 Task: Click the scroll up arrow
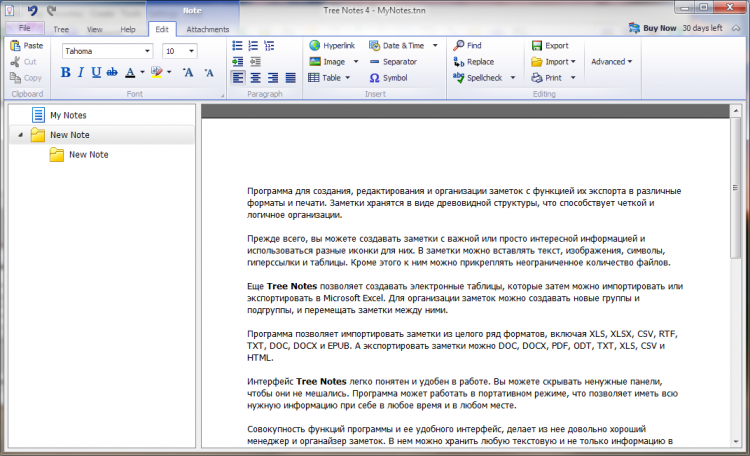(x=736, y=111)
